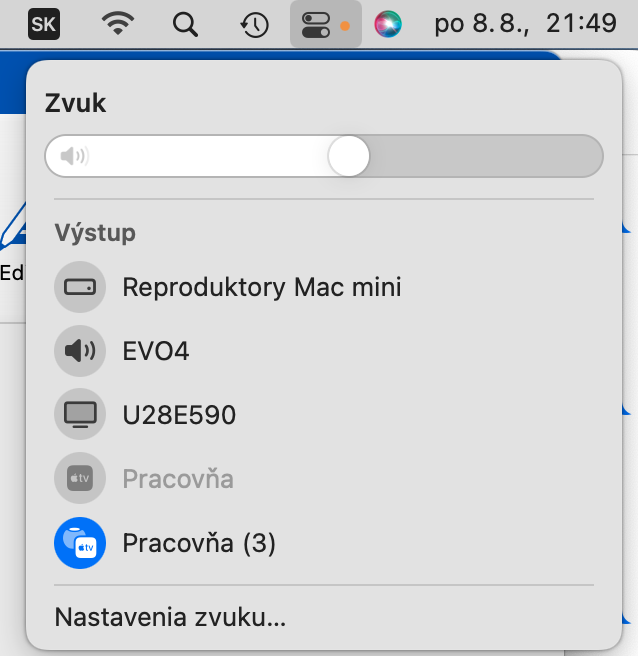This screenshot has height=656, width=638.
Task: Click the greyed Apple TV Pracovňa icon
Action: [x=80, y=478]
